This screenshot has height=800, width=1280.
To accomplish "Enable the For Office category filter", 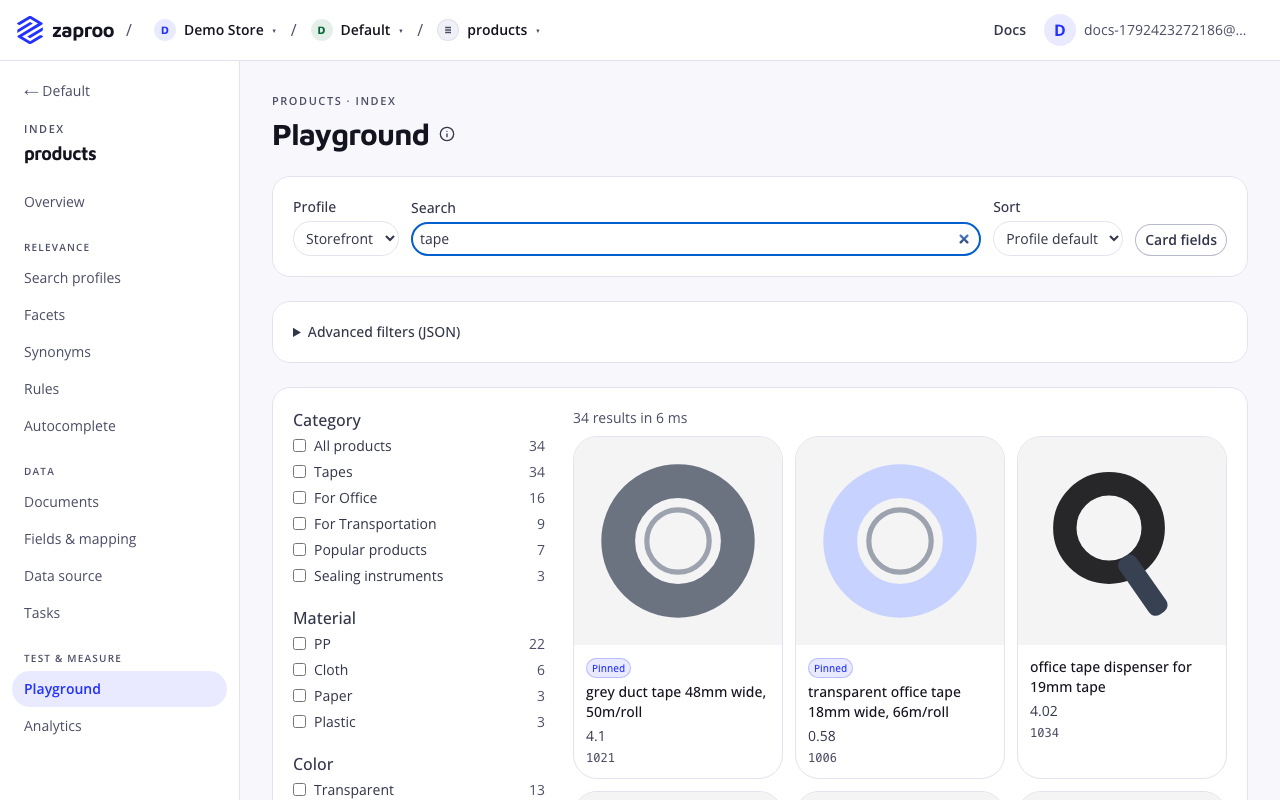I will tap(299, 498).
